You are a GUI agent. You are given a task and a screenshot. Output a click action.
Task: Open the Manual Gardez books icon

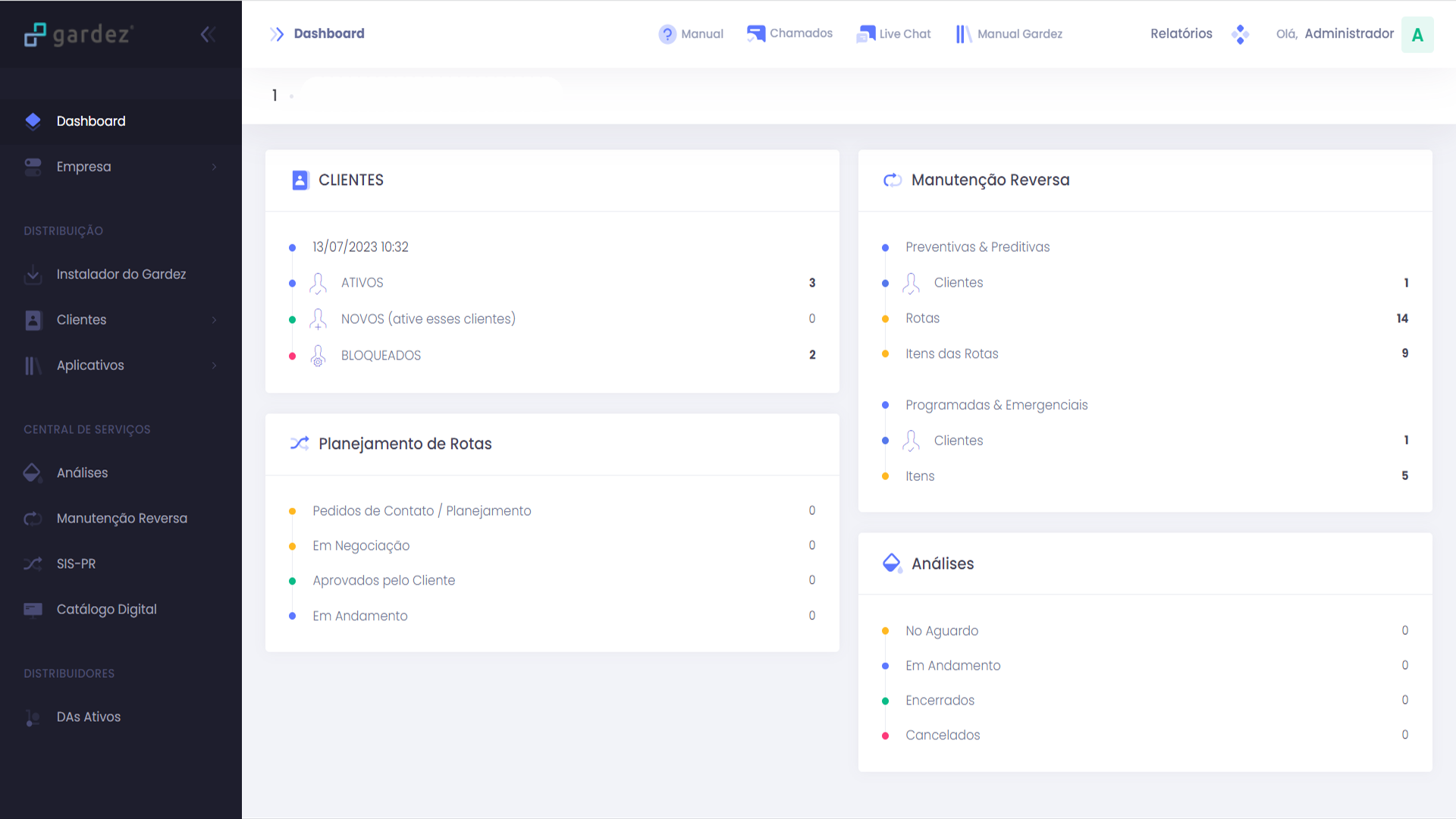[x=963, y=34]
